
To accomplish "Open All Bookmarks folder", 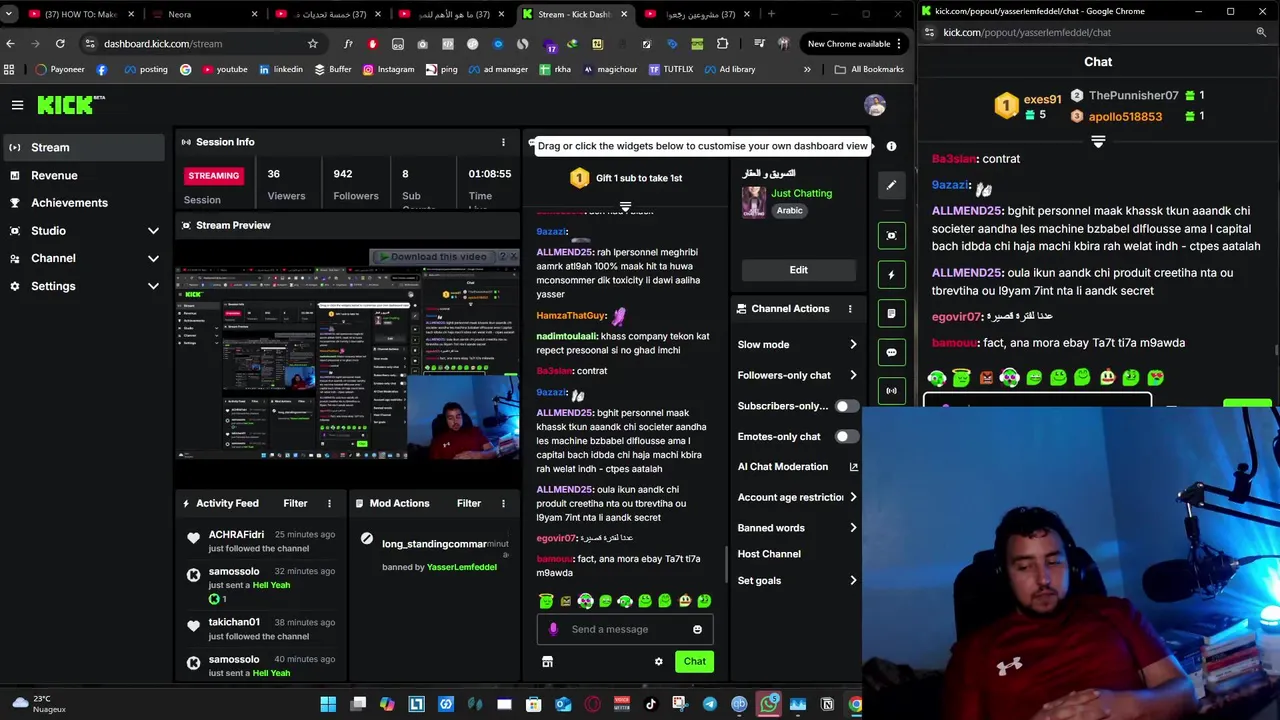I will pos(869,69).
